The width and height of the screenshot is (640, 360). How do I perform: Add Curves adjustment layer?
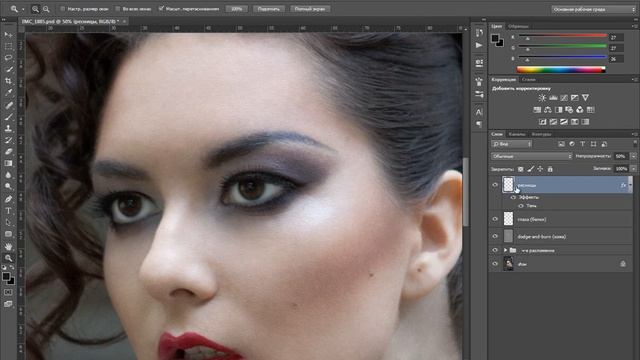click(x=564, y=98)
